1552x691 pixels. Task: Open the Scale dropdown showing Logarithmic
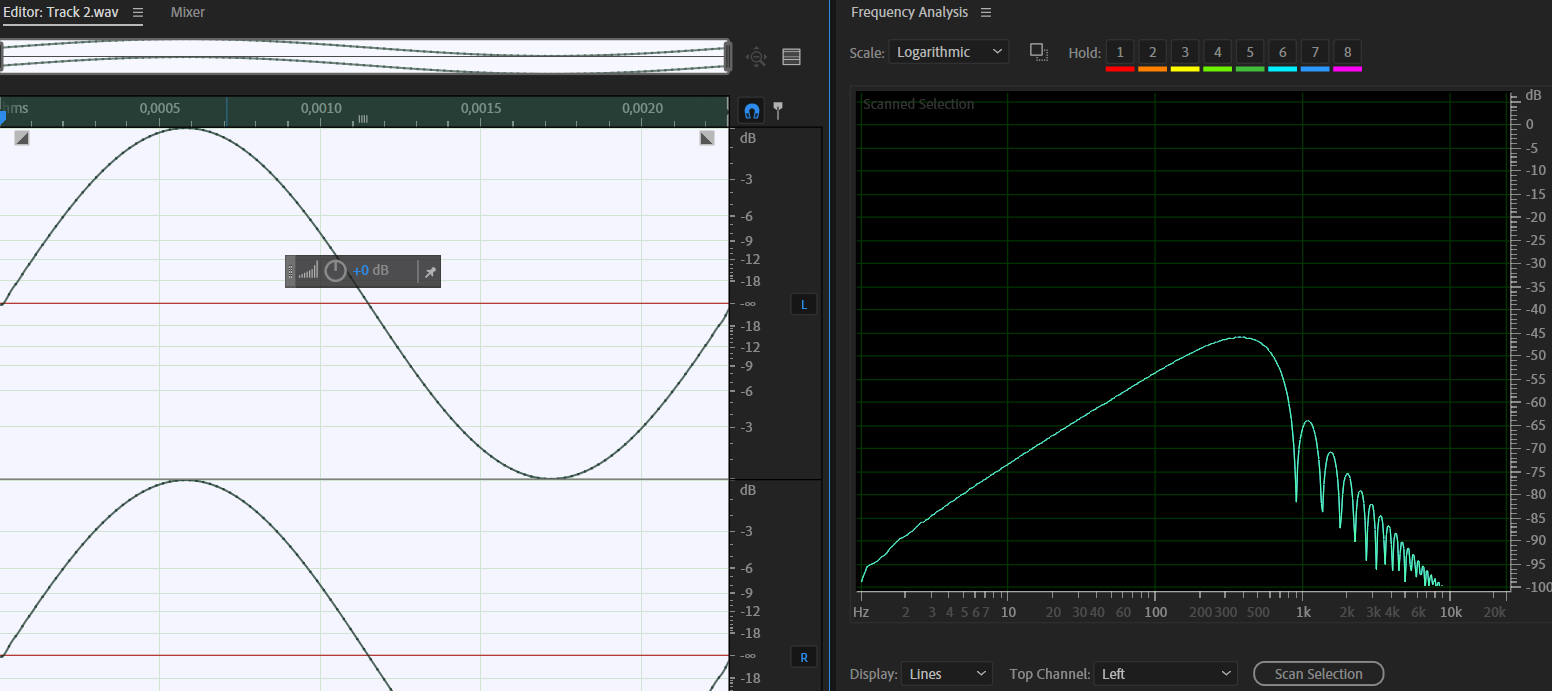[x=948, y=52]
